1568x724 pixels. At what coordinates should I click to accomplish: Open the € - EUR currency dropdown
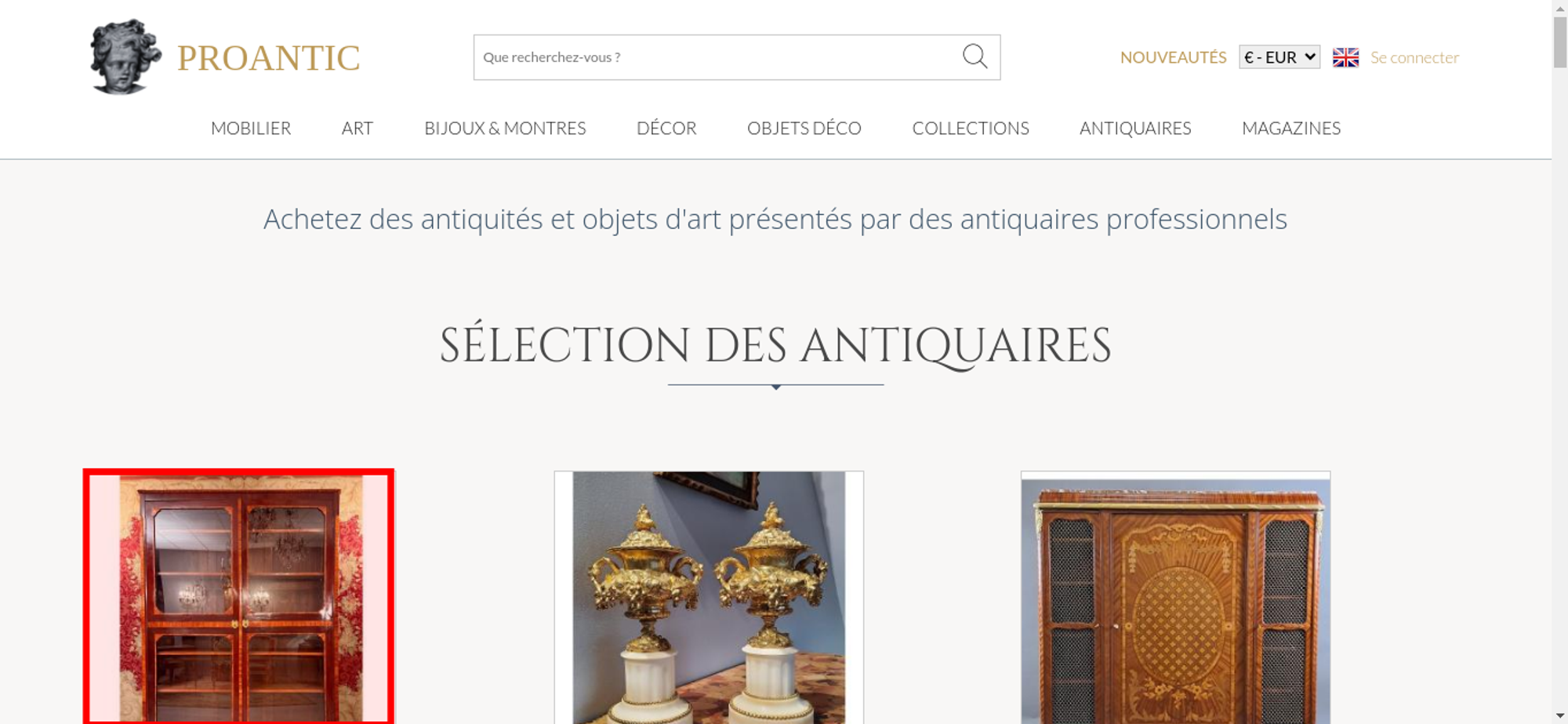point(1279,57)
